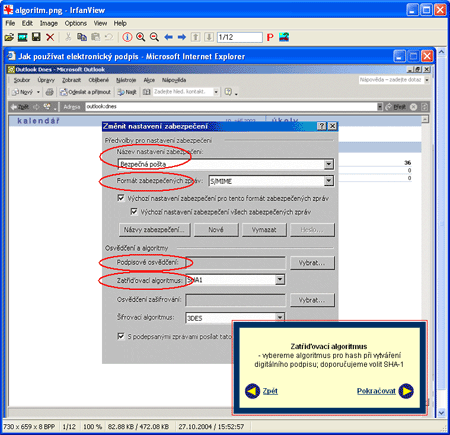Viewport: 450px width, 435px height.
Task: Open the outlook:dnes address bar dropdown
Action: click(380, 107)
